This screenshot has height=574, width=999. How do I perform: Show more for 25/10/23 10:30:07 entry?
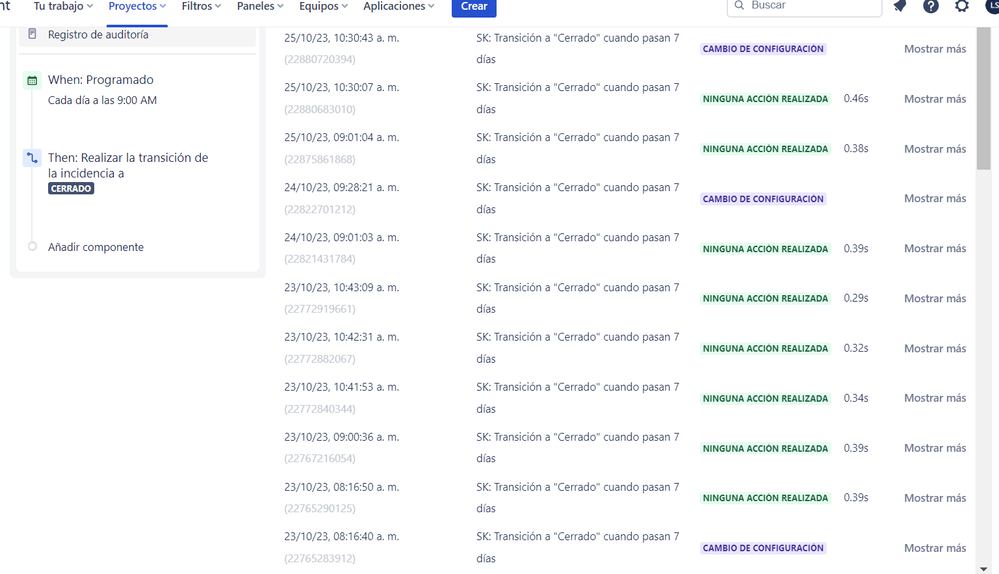point(935,99)
